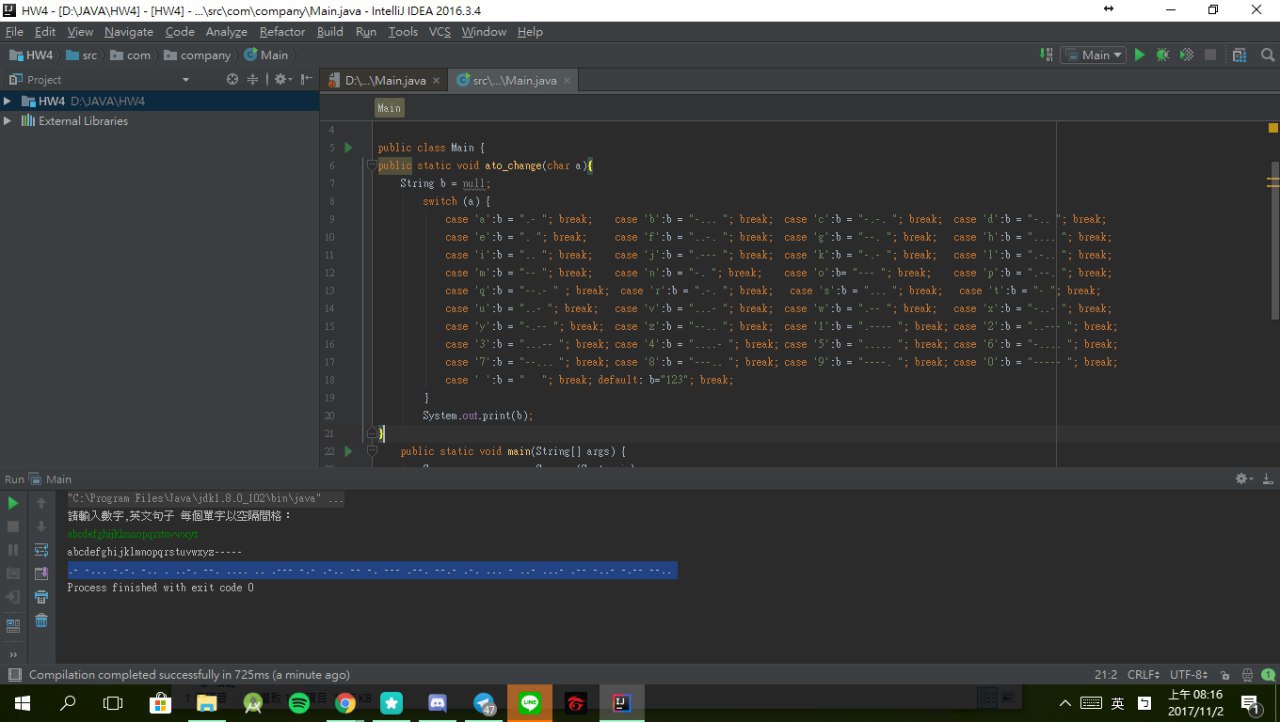
Task: Expand the HW4 project tree node
Action: 8,101
